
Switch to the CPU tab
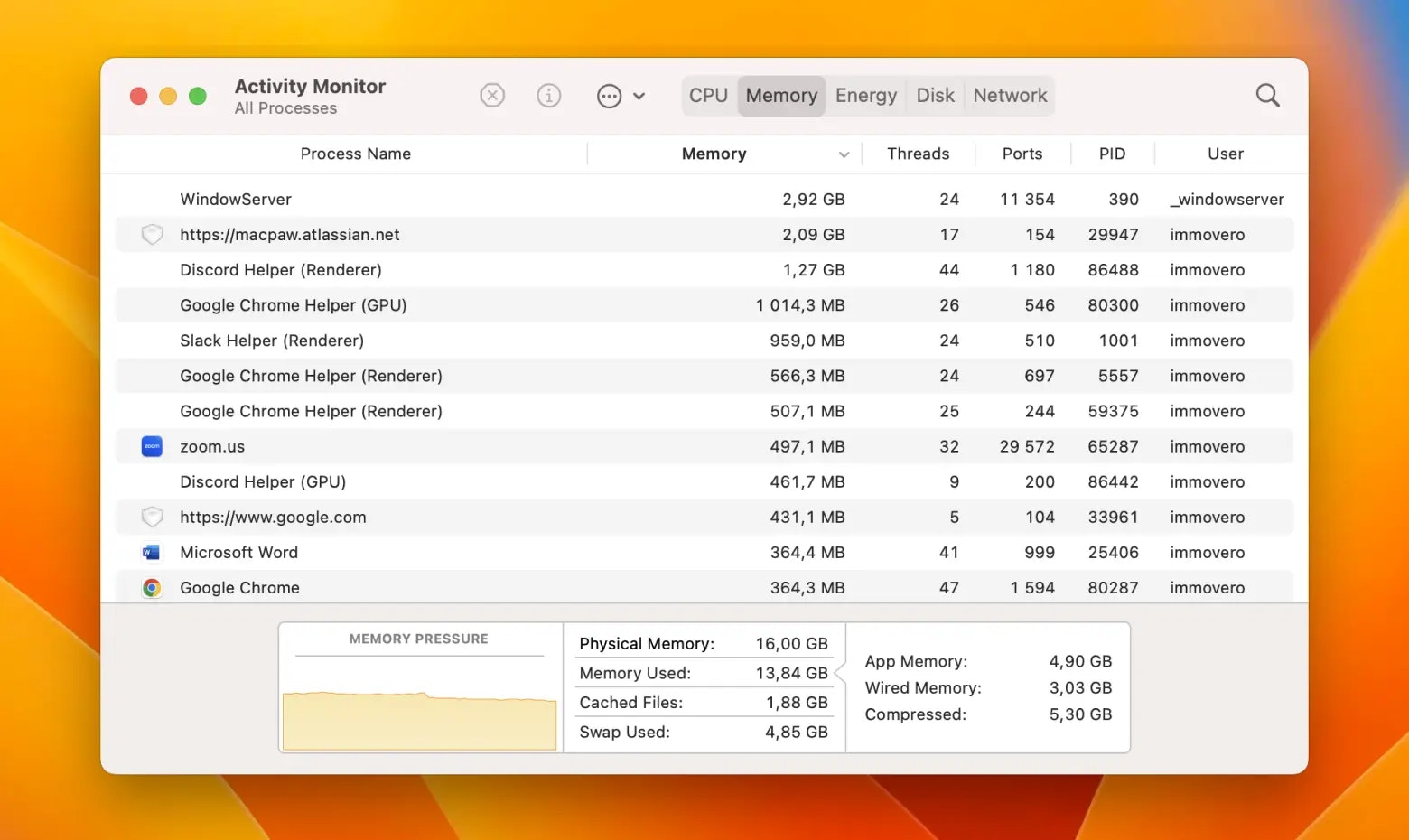[x=709, y=96]
